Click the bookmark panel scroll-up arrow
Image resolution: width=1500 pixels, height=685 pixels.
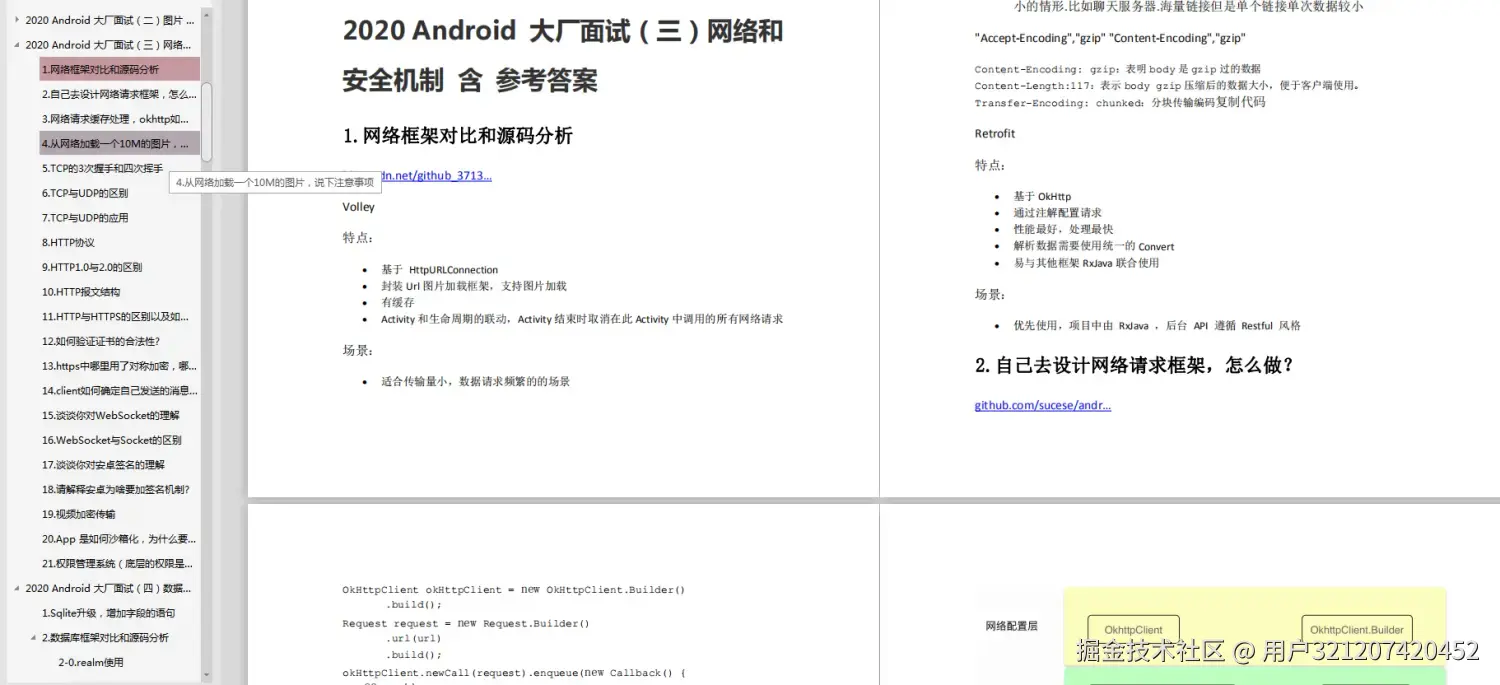click(x=207, y=17)
